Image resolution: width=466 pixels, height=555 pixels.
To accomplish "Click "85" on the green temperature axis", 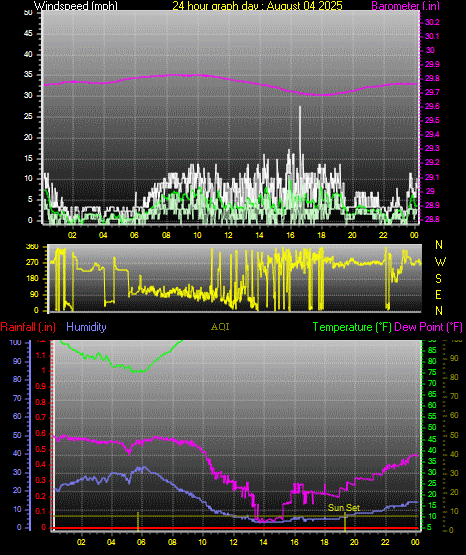I will 432,350.
